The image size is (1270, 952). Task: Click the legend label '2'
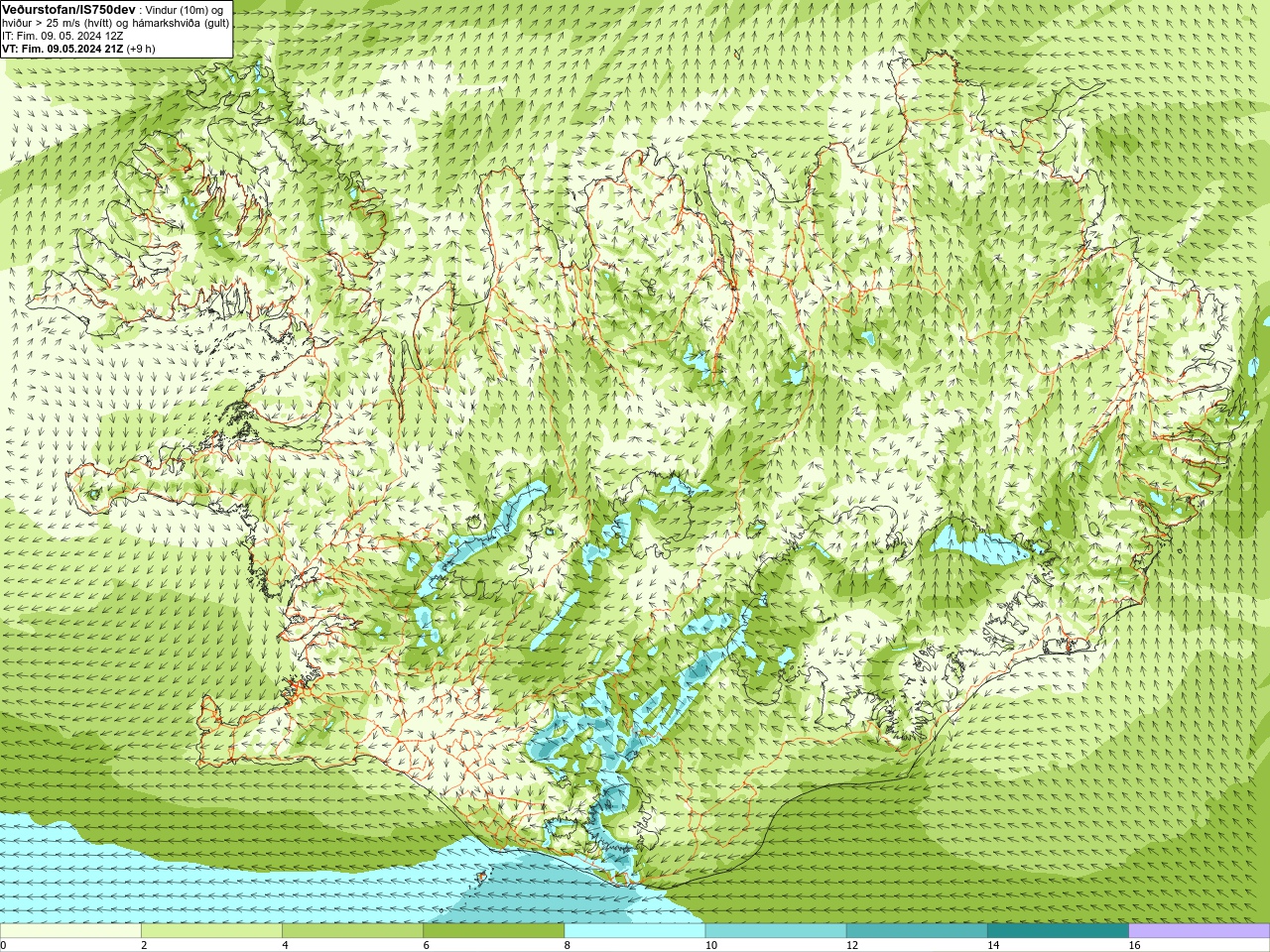145,945
